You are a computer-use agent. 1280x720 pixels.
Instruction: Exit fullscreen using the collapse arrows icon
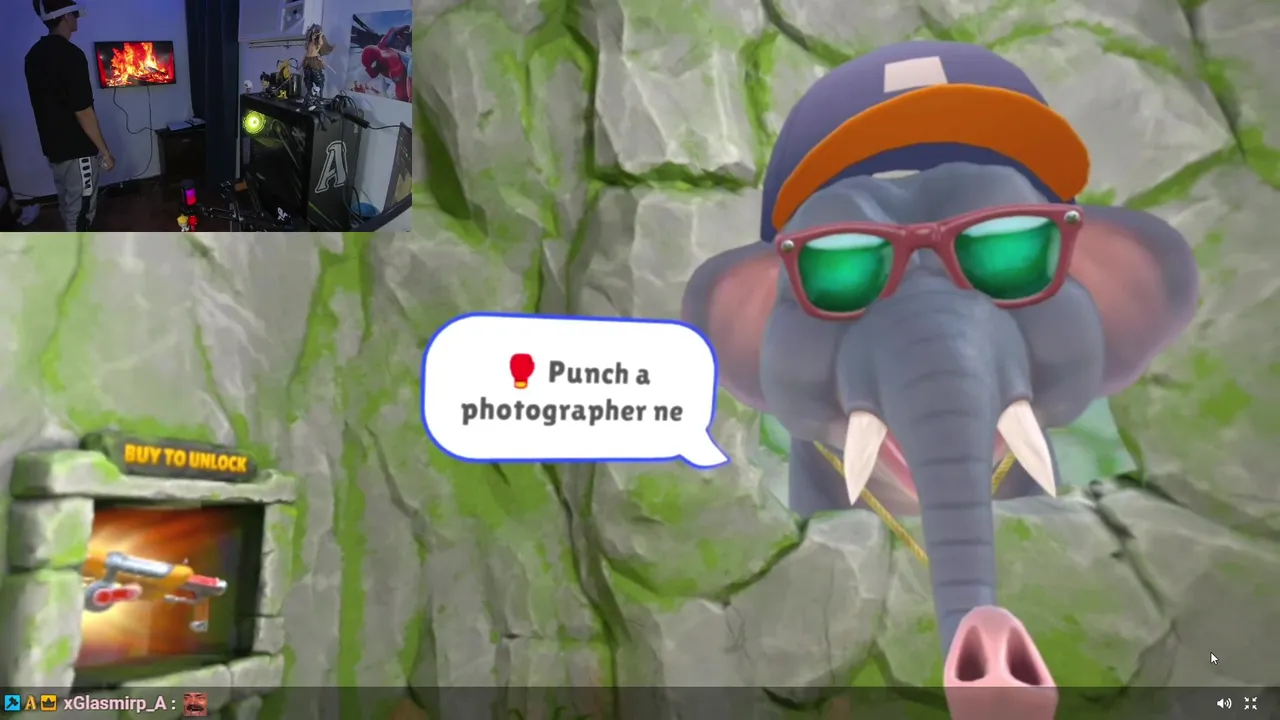point(1250,703)
